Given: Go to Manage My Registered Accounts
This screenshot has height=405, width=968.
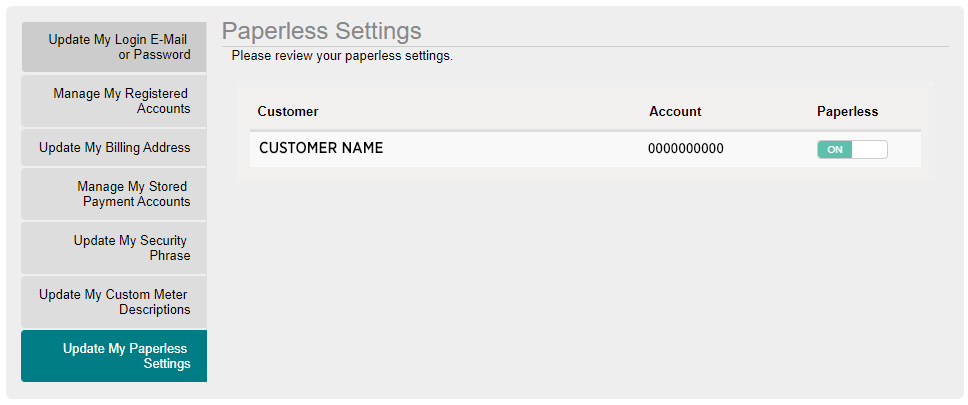Looking at the screenshot, I should coord(114,101).
